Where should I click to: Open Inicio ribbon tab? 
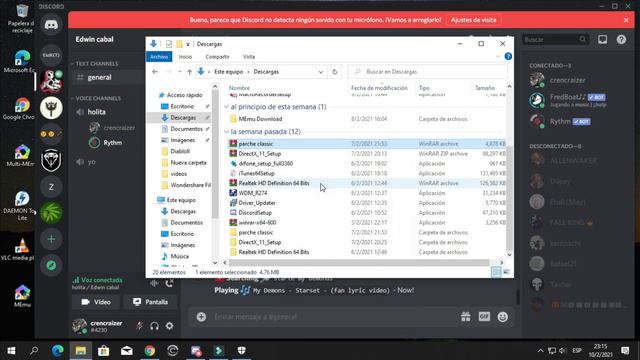coord(185,57)
